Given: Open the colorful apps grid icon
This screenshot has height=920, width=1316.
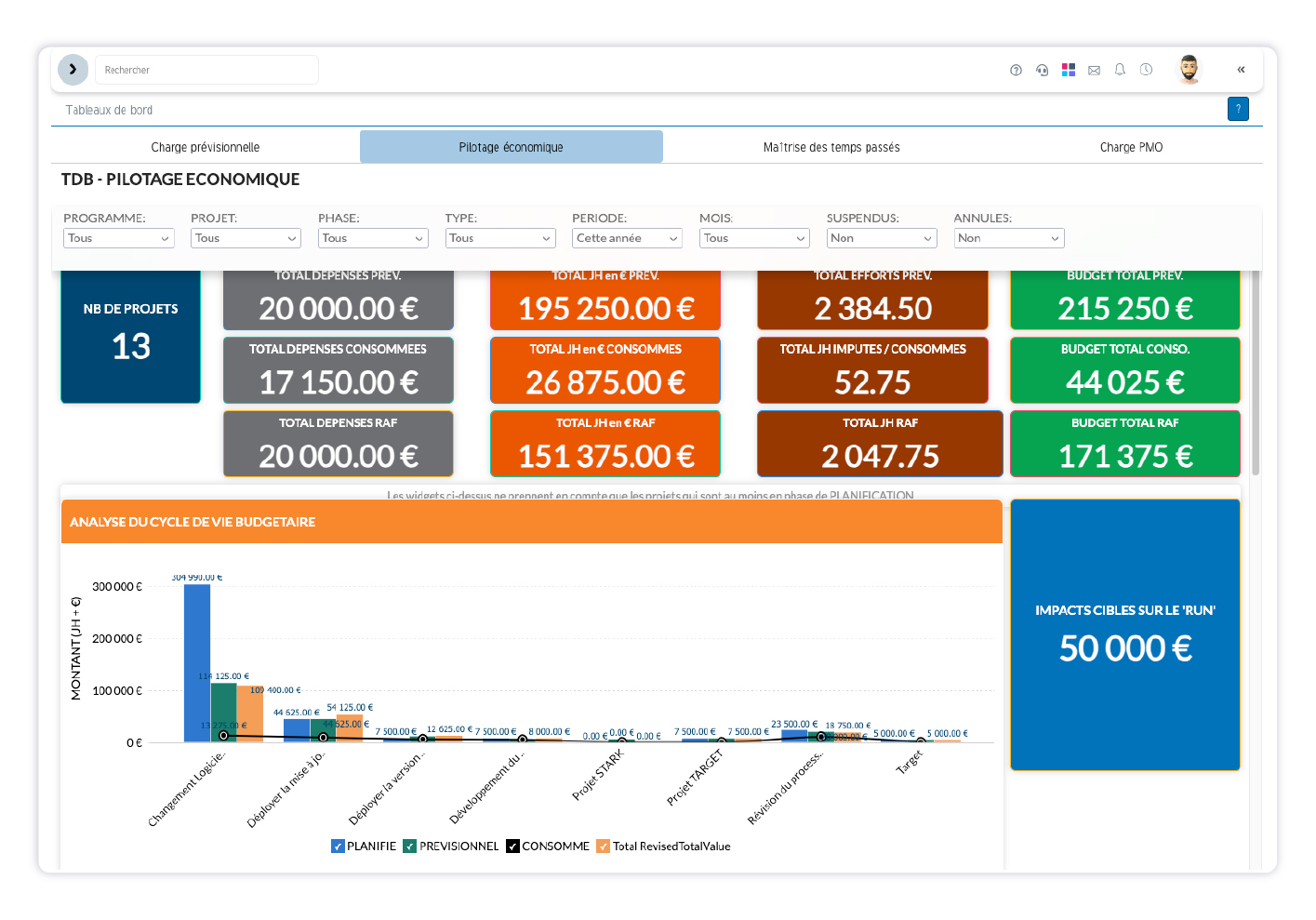Looking at the screenshot, I should 1068,69.
